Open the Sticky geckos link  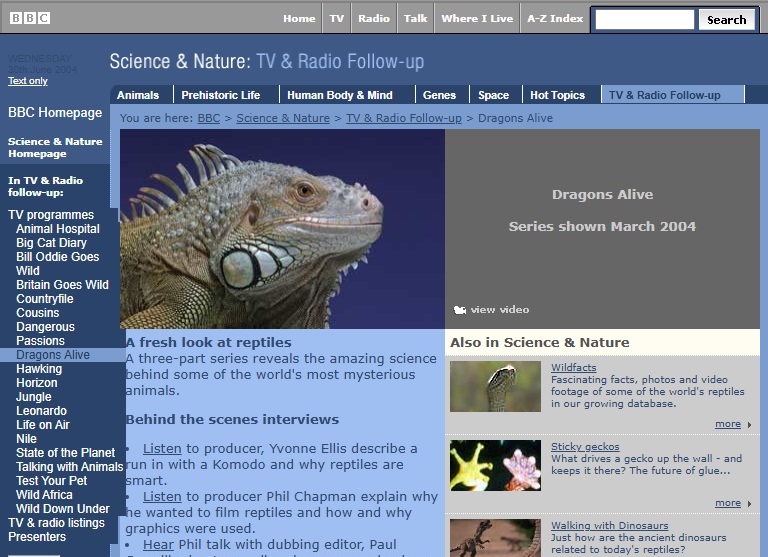[x=585, y=447]
